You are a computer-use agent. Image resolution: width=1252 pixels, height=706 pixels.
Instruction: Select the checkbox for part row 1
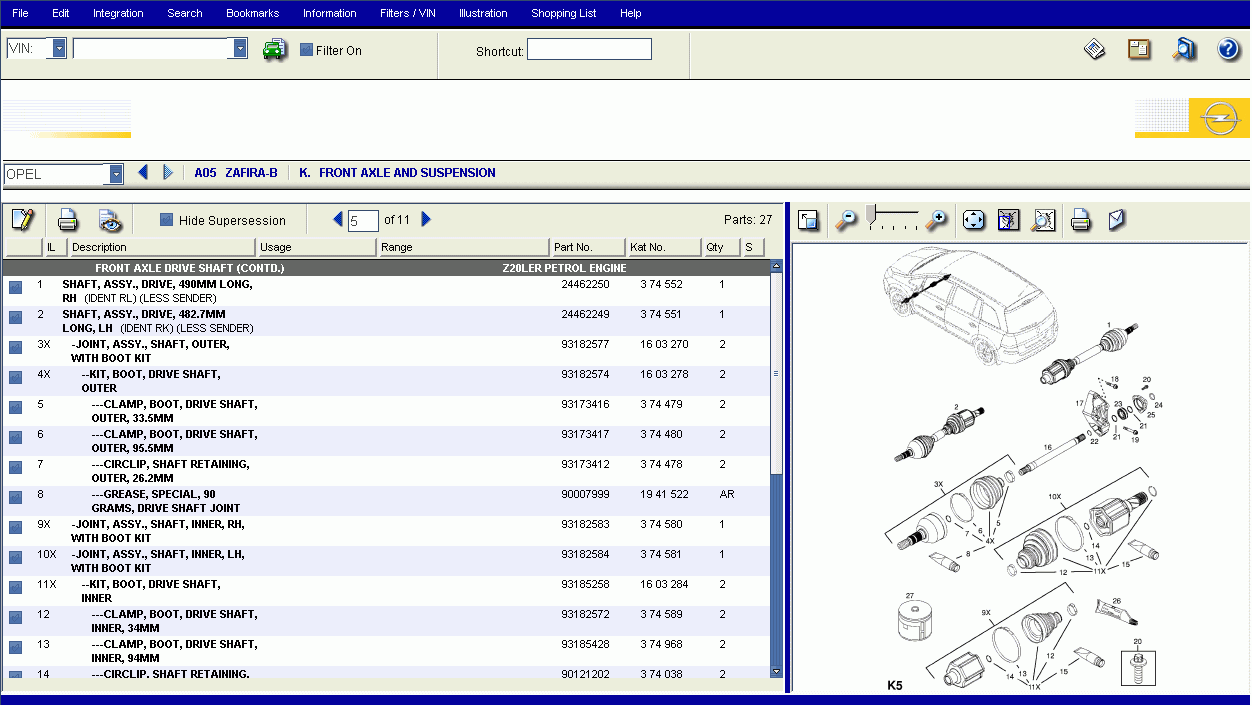click(x=15, y=288)
